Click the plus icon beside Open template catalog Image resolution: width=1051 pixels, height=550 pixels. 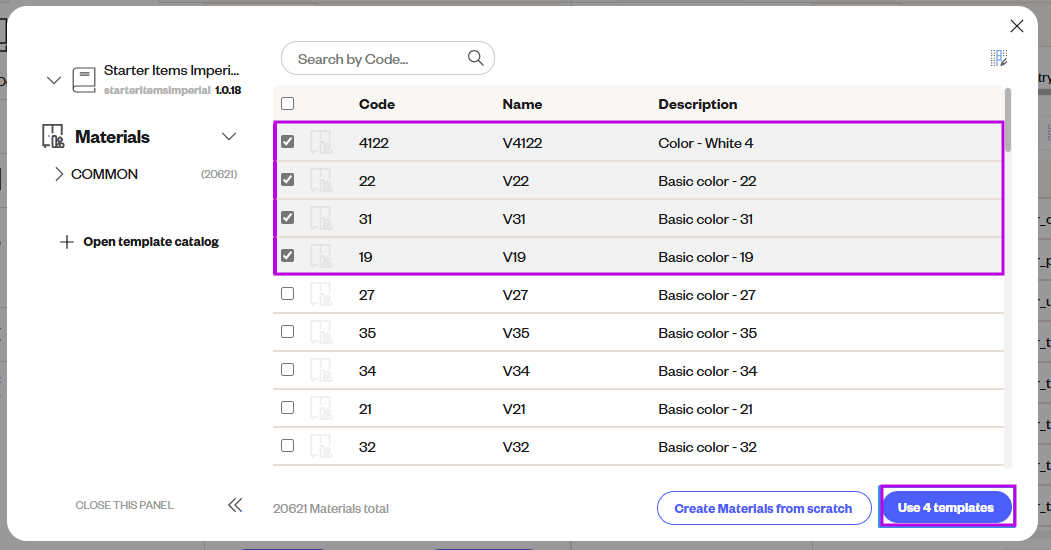(x=66, y=242)
